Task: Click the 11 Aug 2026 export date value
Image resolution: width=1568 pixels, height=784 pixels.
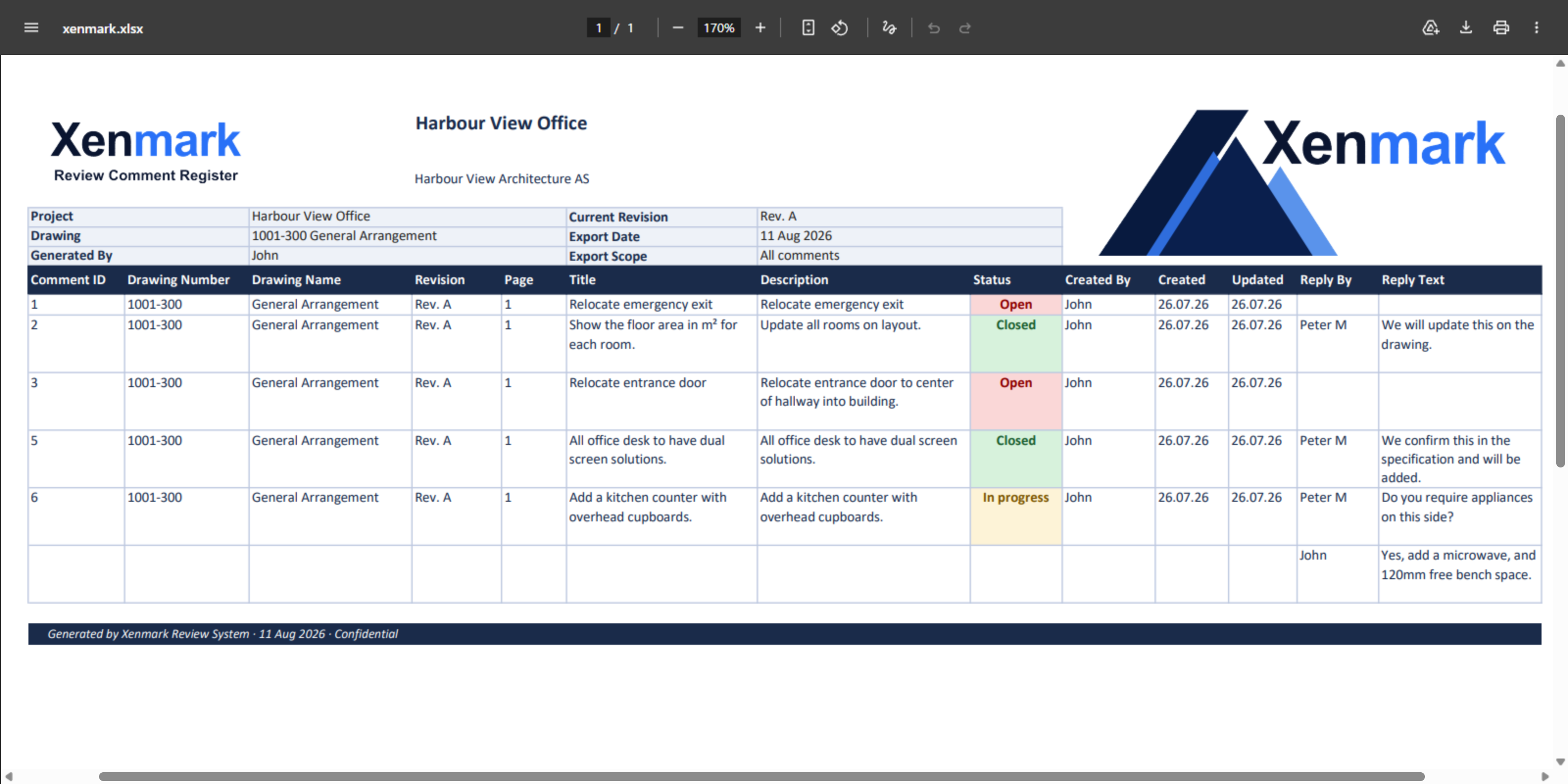Action: click(796, 236)
